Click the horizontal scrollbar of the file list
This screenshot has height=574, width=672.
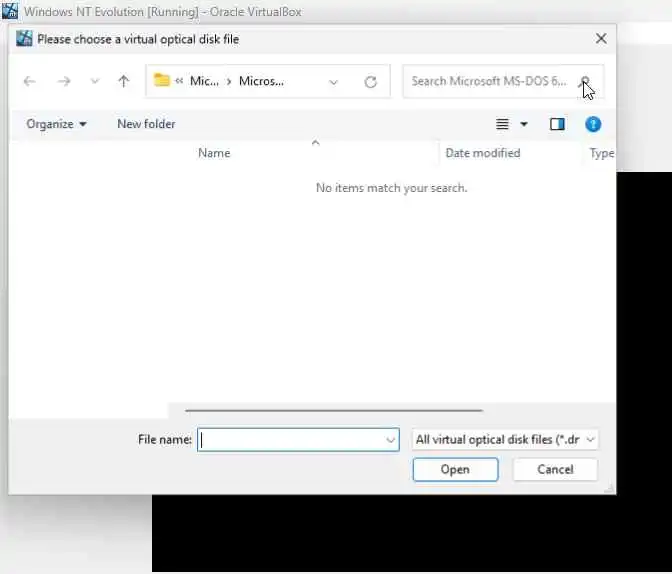334,410
